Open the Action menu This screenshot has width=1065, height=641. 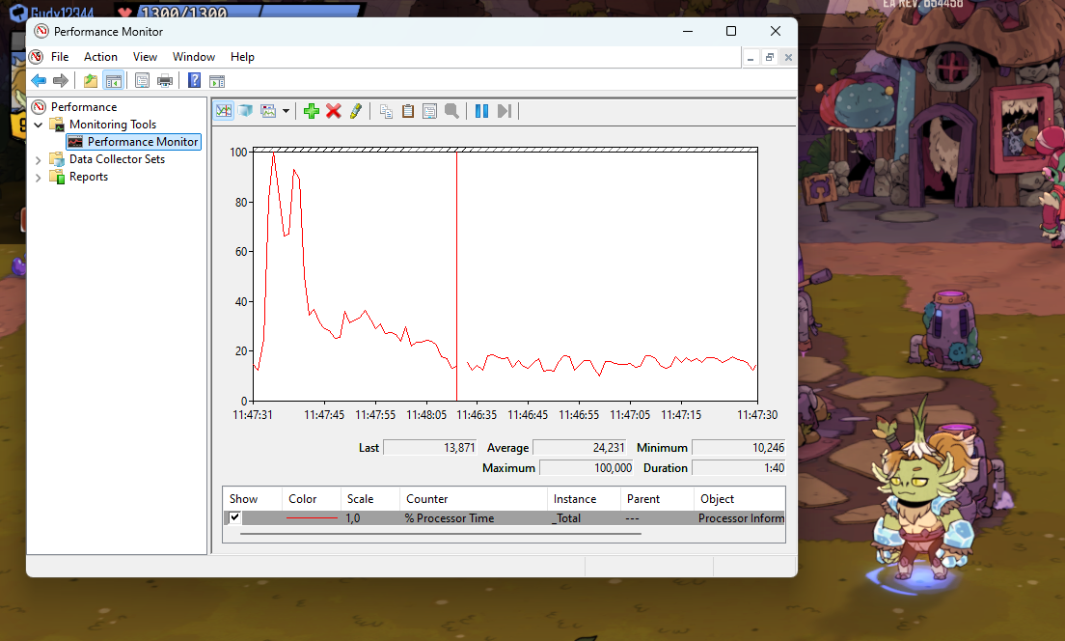coord(100,57)
